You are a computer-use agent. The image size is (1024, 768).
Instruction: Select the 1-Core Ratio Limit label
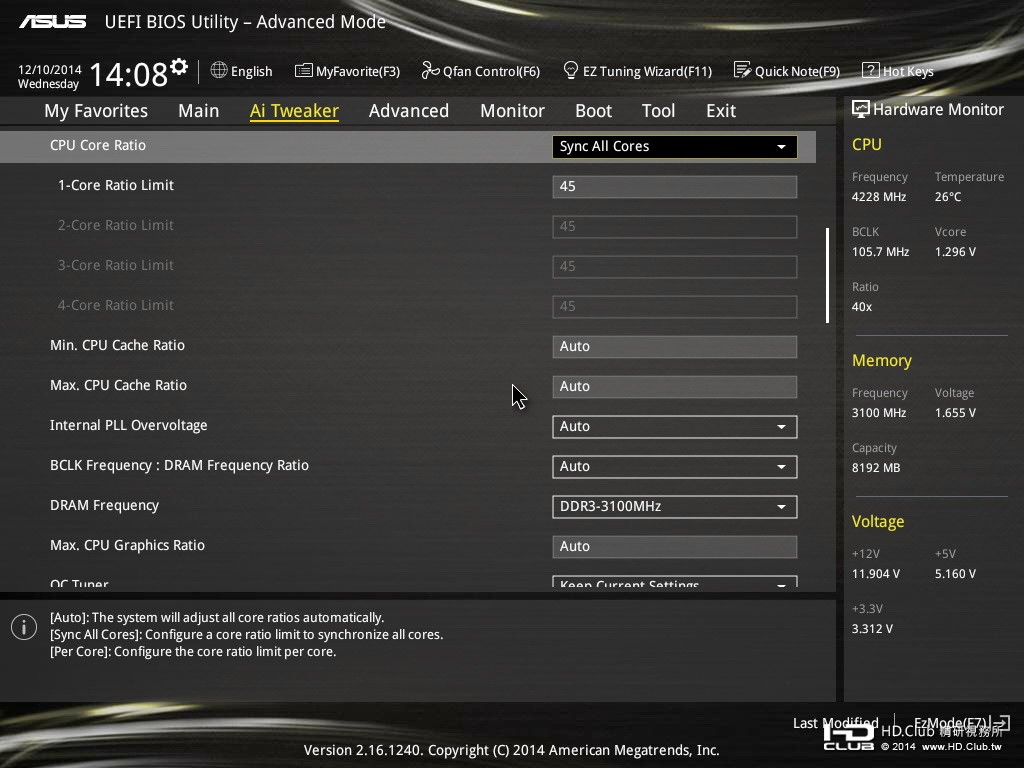[x=116, y=185]
